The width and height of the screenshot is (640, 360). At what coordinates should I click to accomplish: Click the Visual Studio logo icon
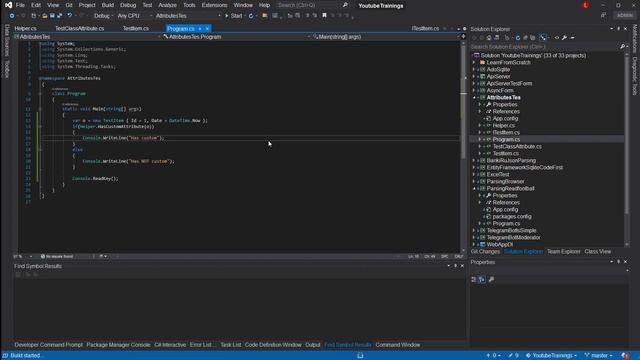point(8,5)
